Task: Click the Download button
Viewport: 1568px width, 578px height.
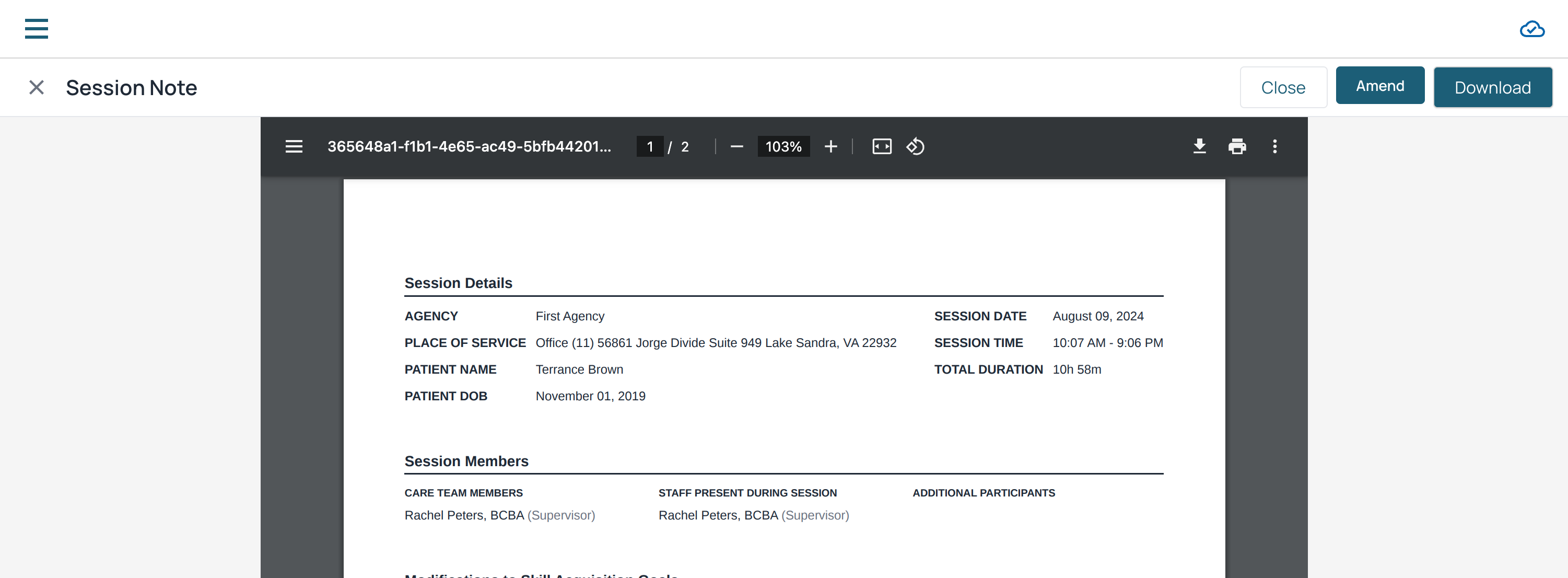Action: tap(1492, 87)
